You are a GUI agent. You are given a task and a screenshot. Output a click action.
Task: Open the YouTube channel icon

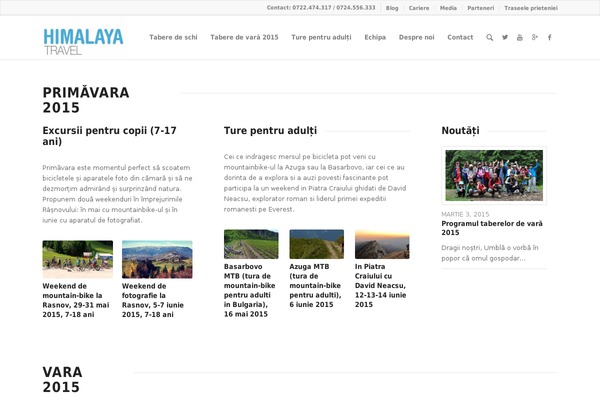click(x=519, y=37)
